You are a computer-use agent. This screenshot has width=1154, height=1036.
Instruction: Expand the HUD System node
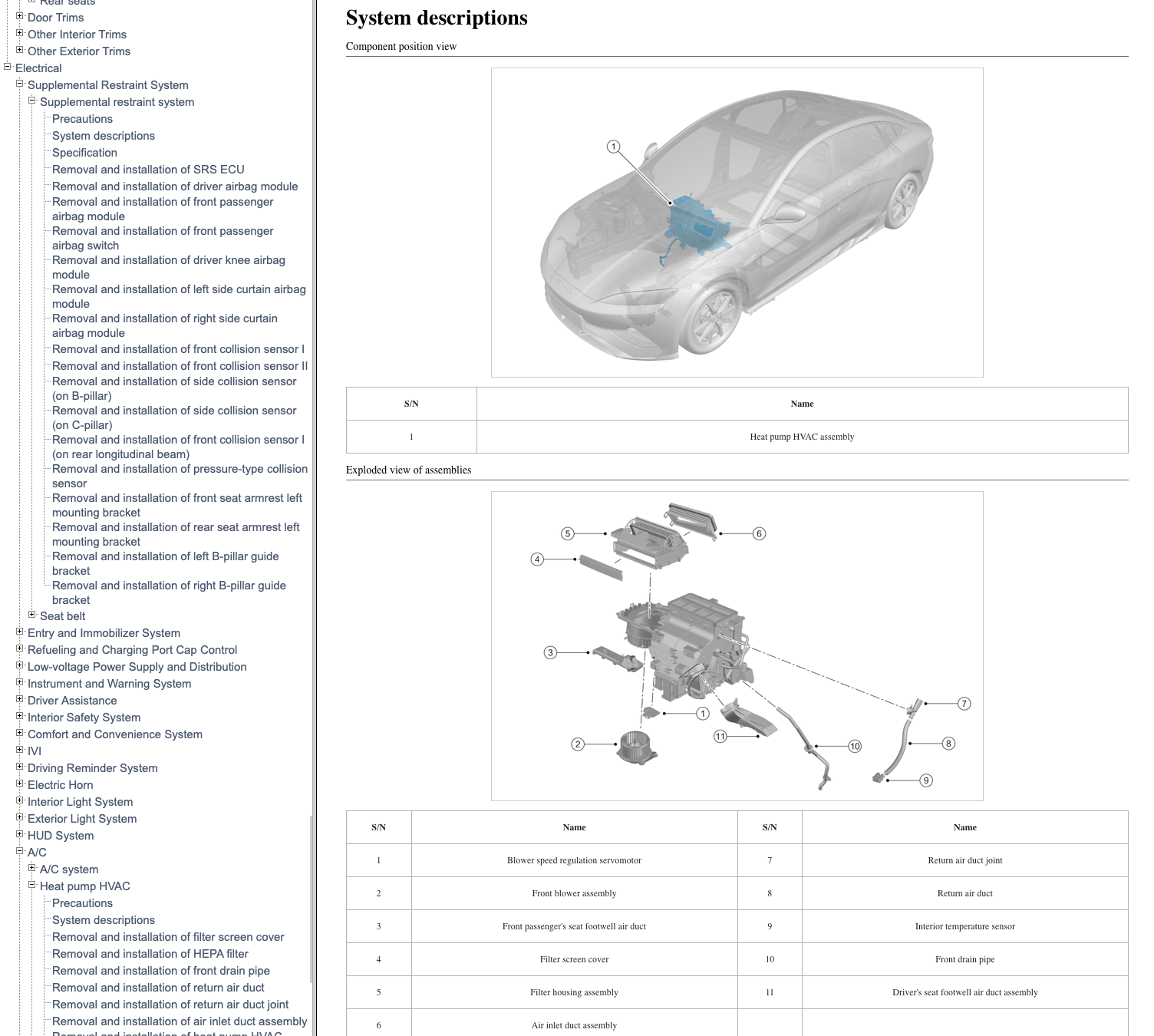pos(20,834)
